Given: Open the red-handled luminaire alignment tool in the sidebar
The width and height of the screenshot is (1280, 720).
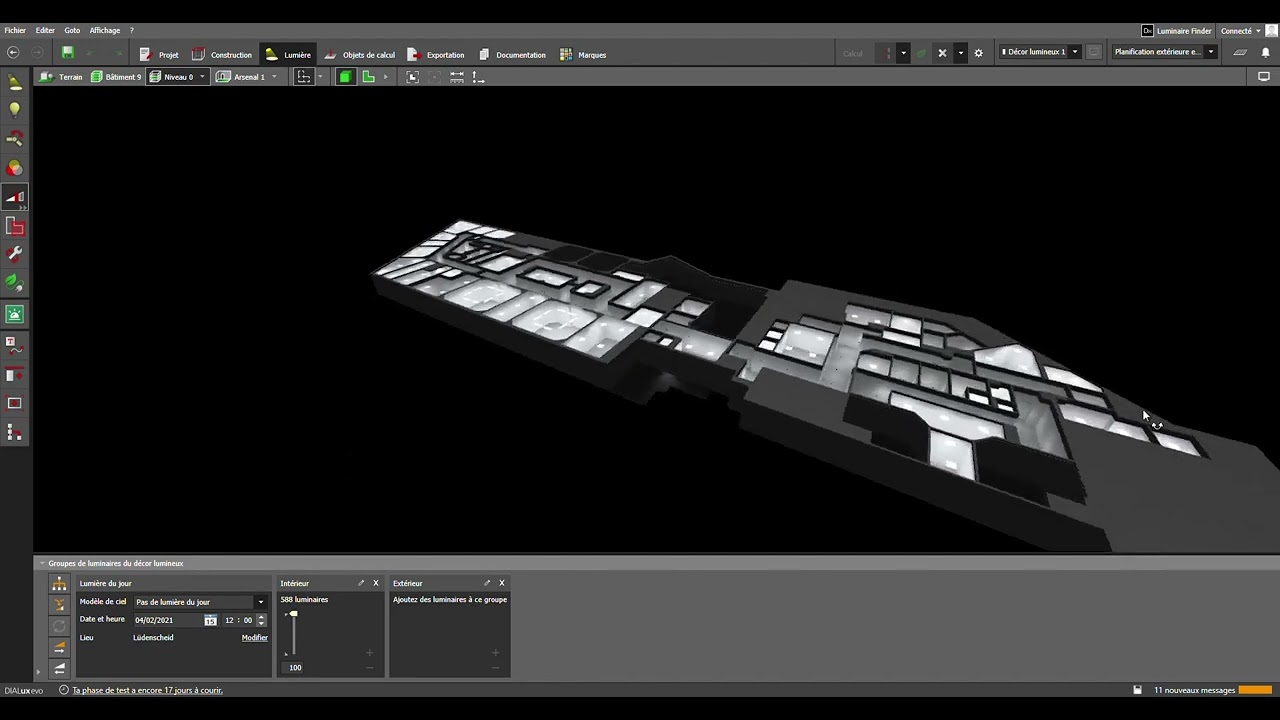Looking at the screenshot, I should point(15,139).
